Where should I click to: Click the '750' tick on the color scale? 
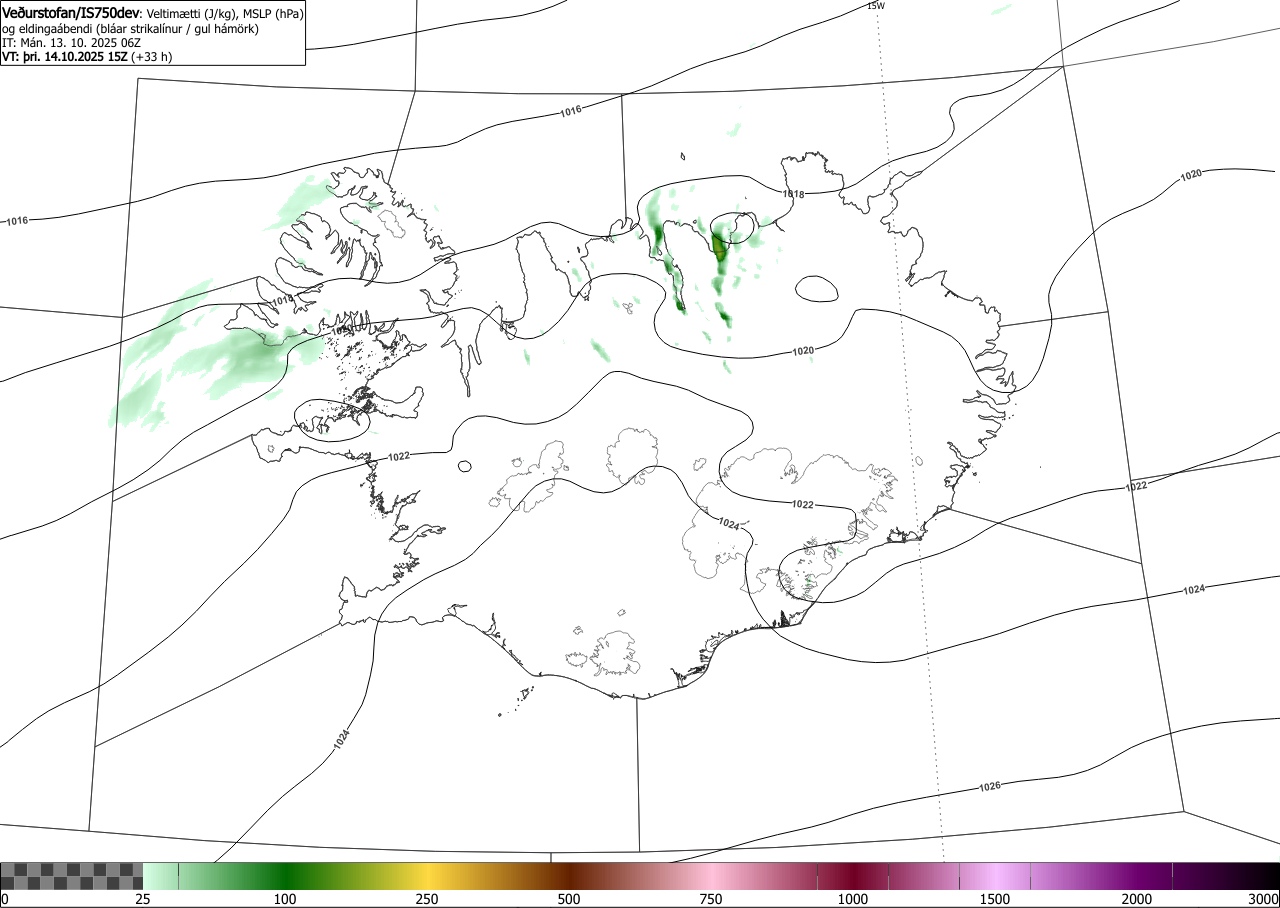coord(711,899)
